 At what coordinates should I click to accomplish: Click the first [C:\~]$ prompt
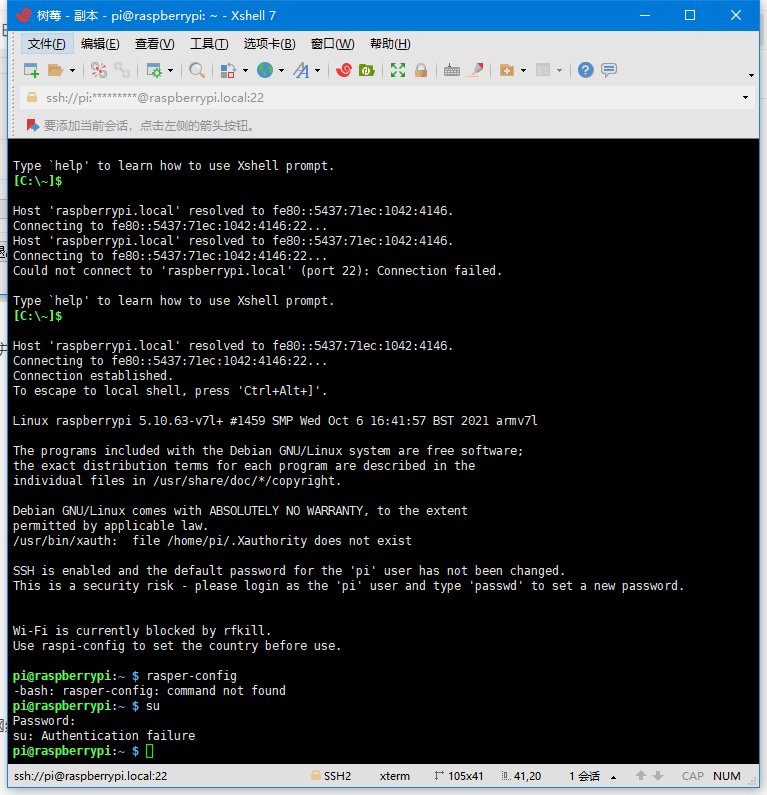38,180
